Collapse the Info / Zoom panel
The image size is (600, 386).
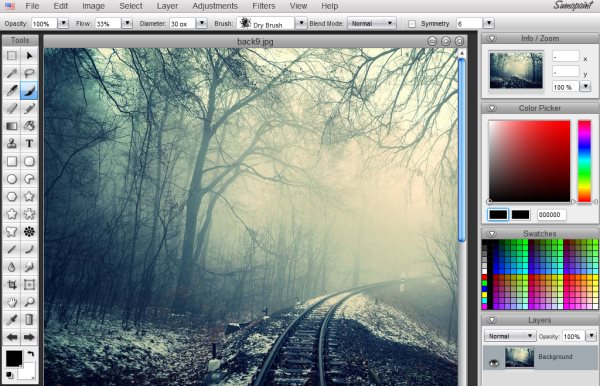click(x=492, y=39)
